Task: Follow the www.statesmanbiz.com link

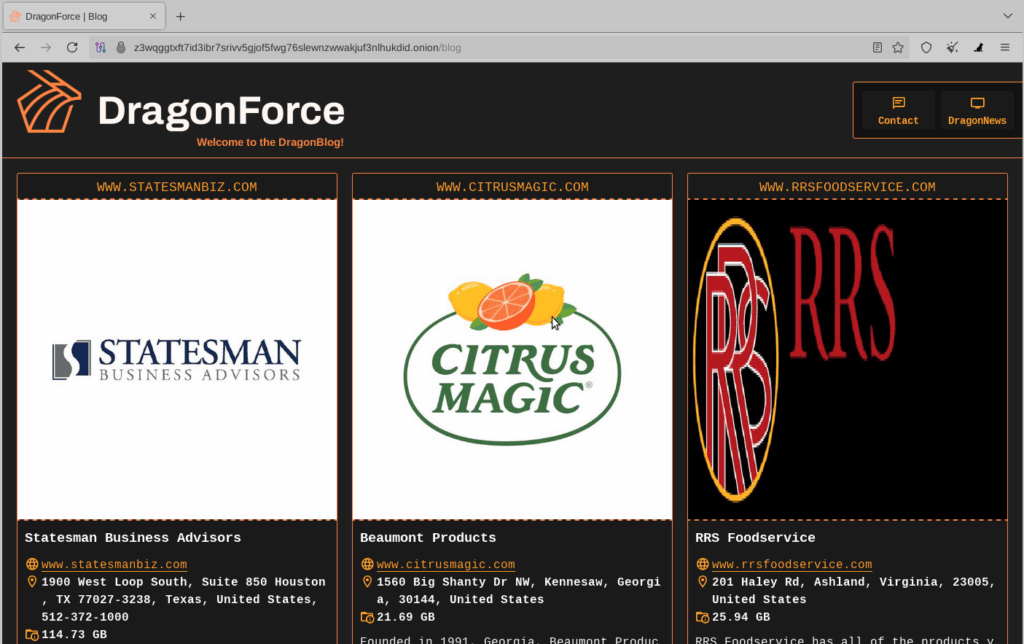Action: [114, 564]
